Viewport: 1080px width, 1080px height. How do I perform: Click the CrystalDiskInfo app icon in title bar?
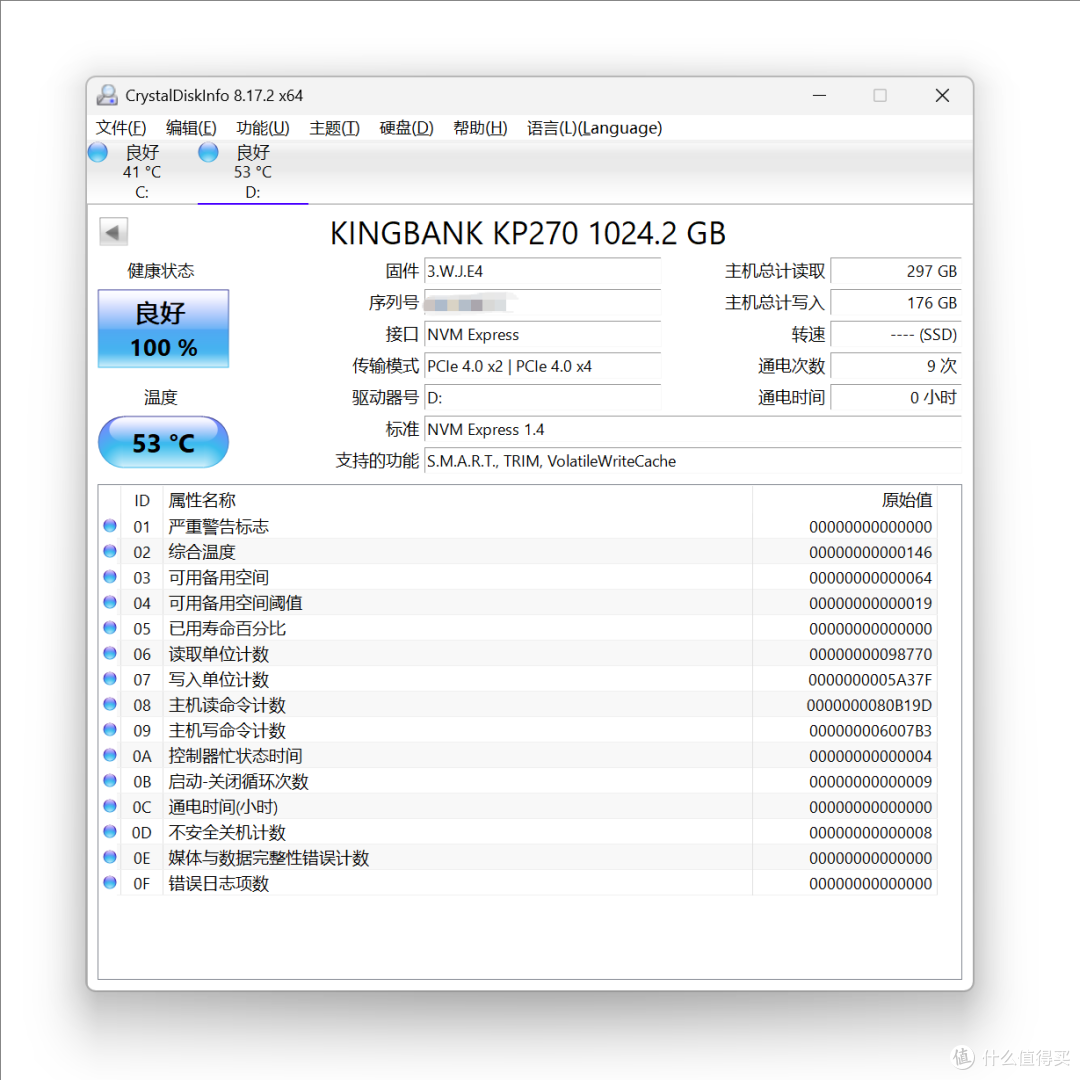click(107, 95)
